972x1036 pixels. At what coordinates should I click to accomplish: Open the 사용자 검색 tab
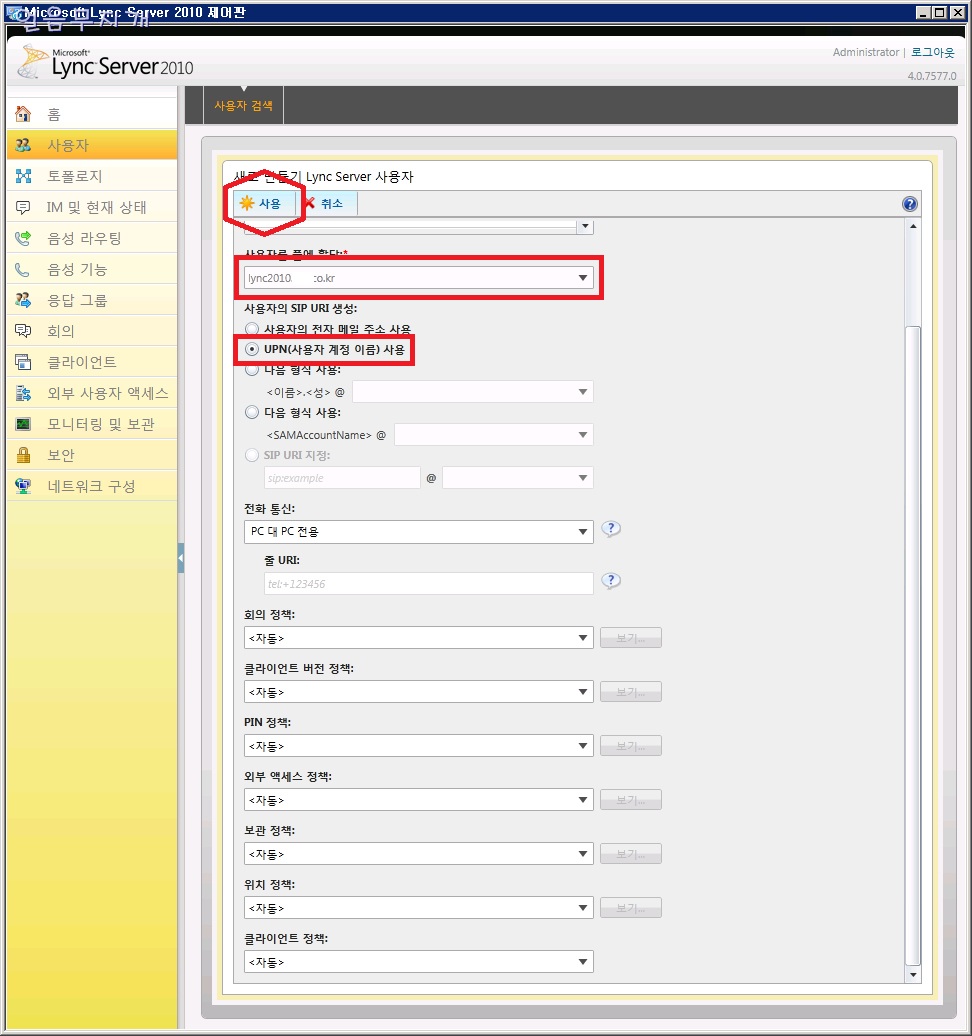[x=244, y=106]
